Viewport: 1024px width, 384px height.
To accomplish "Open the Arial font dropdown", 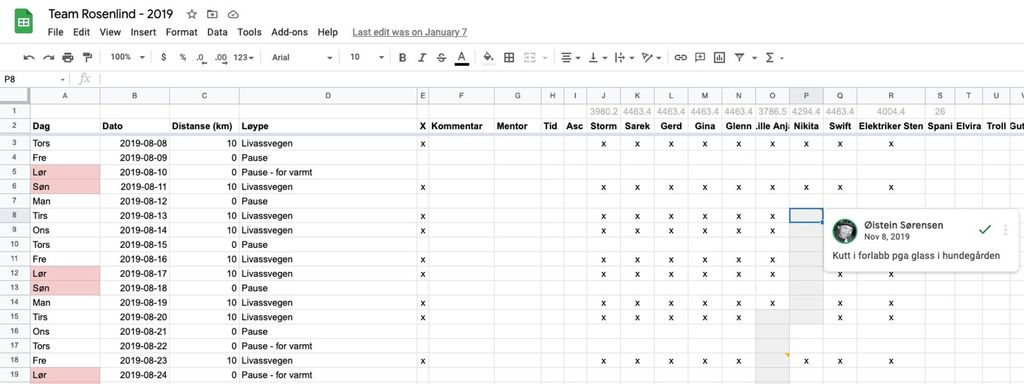I will click(302, 57).
